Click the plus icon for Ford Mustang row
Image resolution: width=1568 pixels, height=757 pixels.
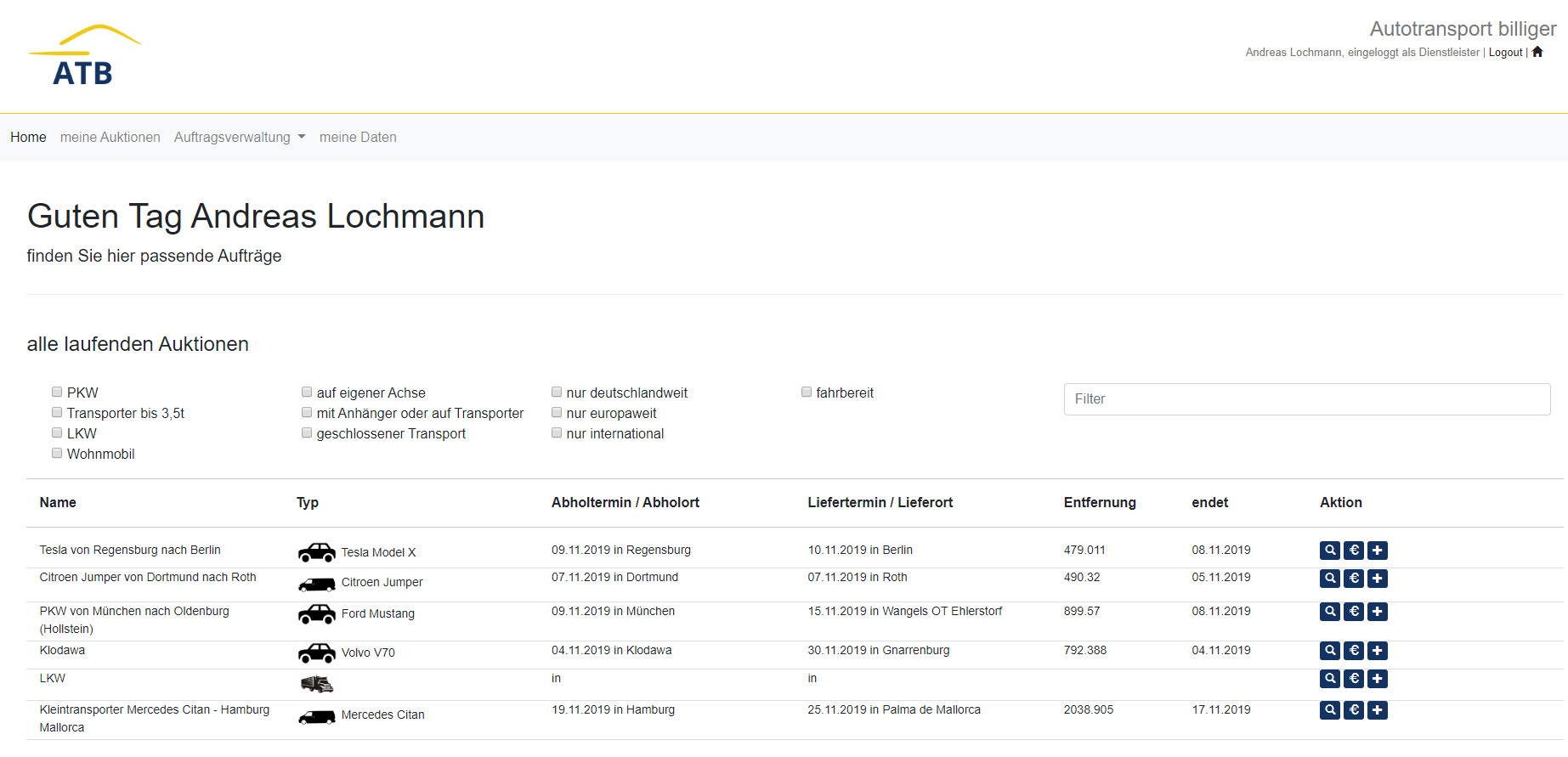coord(1378,612)
